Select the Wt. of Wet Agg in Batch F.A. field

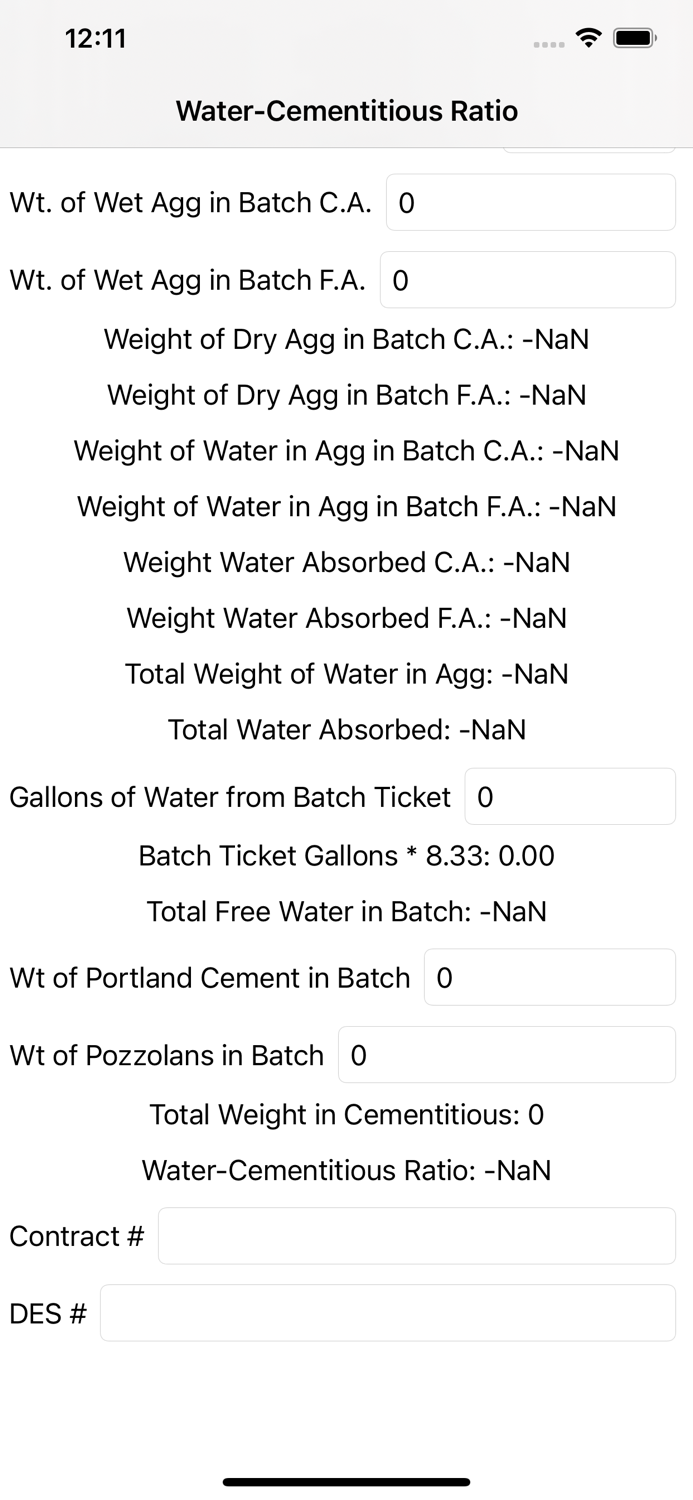coord(527,280)
